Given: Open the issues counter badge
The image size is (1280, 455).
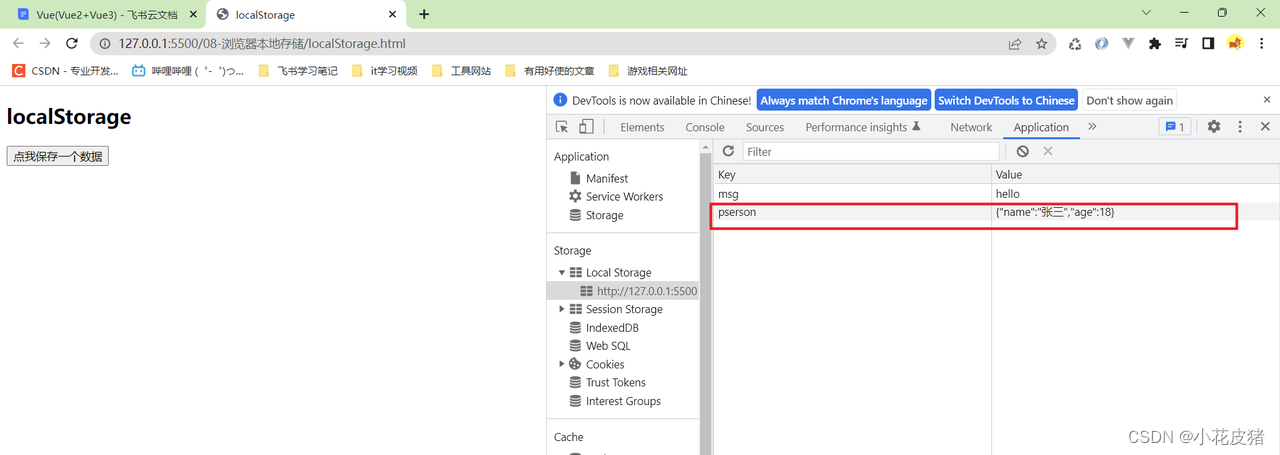Looking at the screenshot, I should pos(1174,127).
